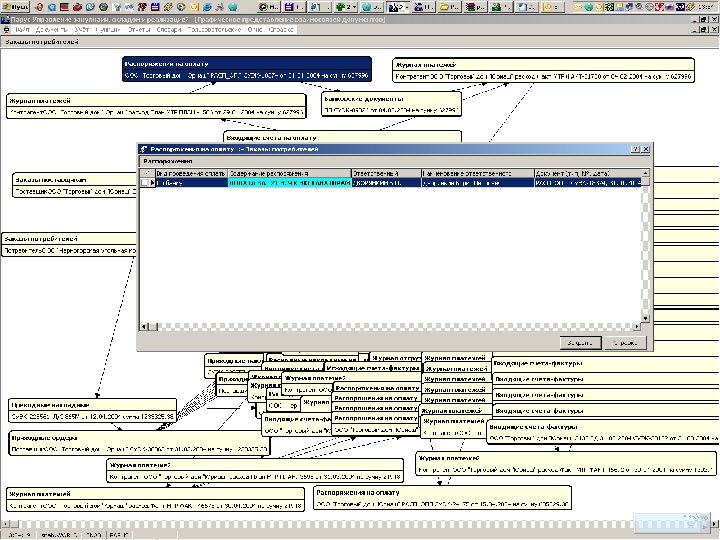Select the Приходные ордера node
Image resolution: width=720 pixels, height=540 pixels.
(x=139, y=443)
